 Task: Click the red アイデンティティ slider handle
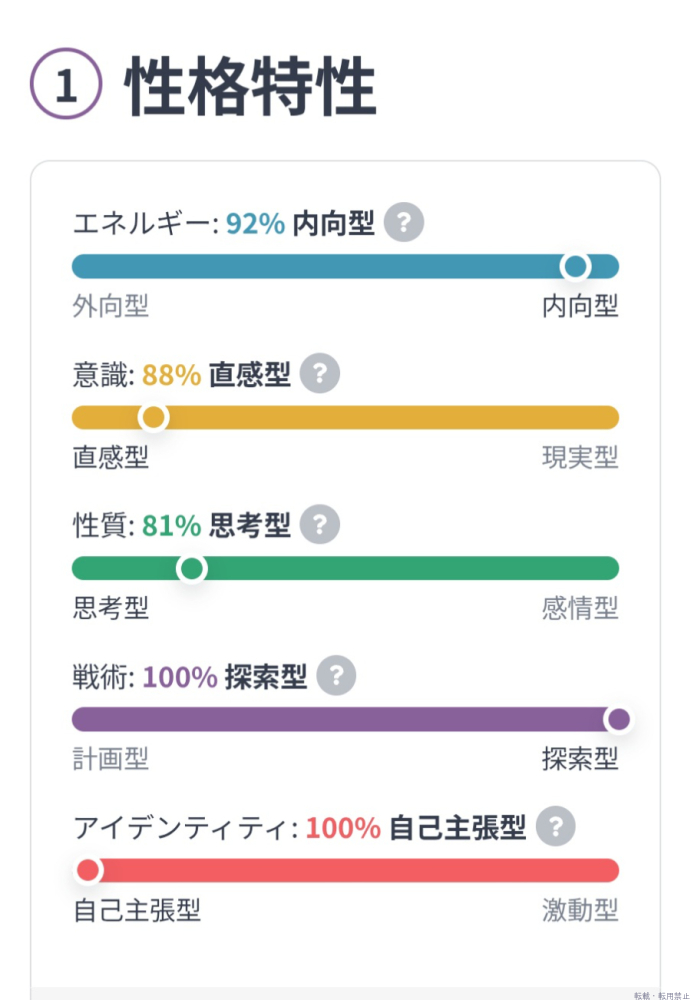(88, 870)
